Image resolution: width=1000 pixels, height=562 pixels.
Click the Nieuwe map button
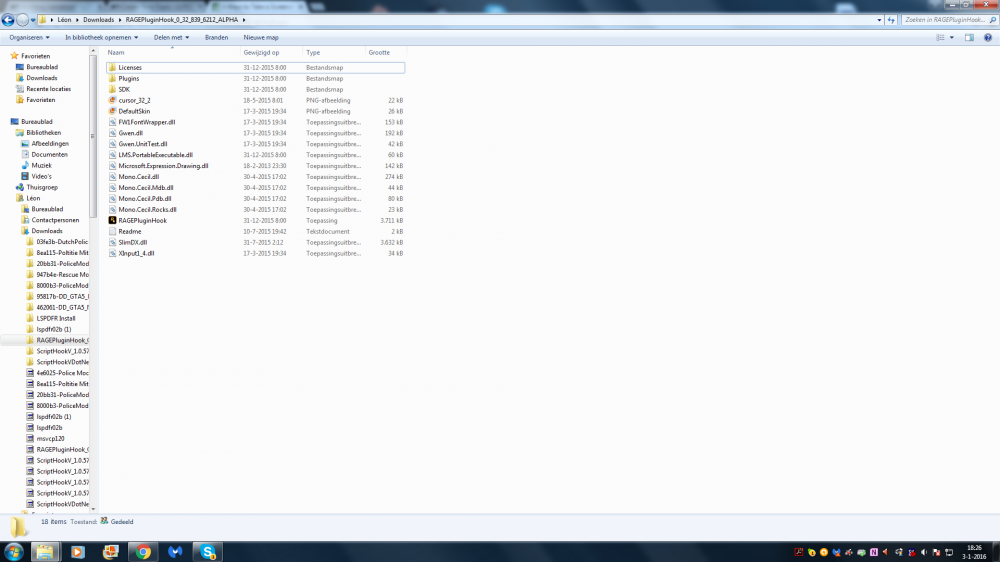(261, 38)
